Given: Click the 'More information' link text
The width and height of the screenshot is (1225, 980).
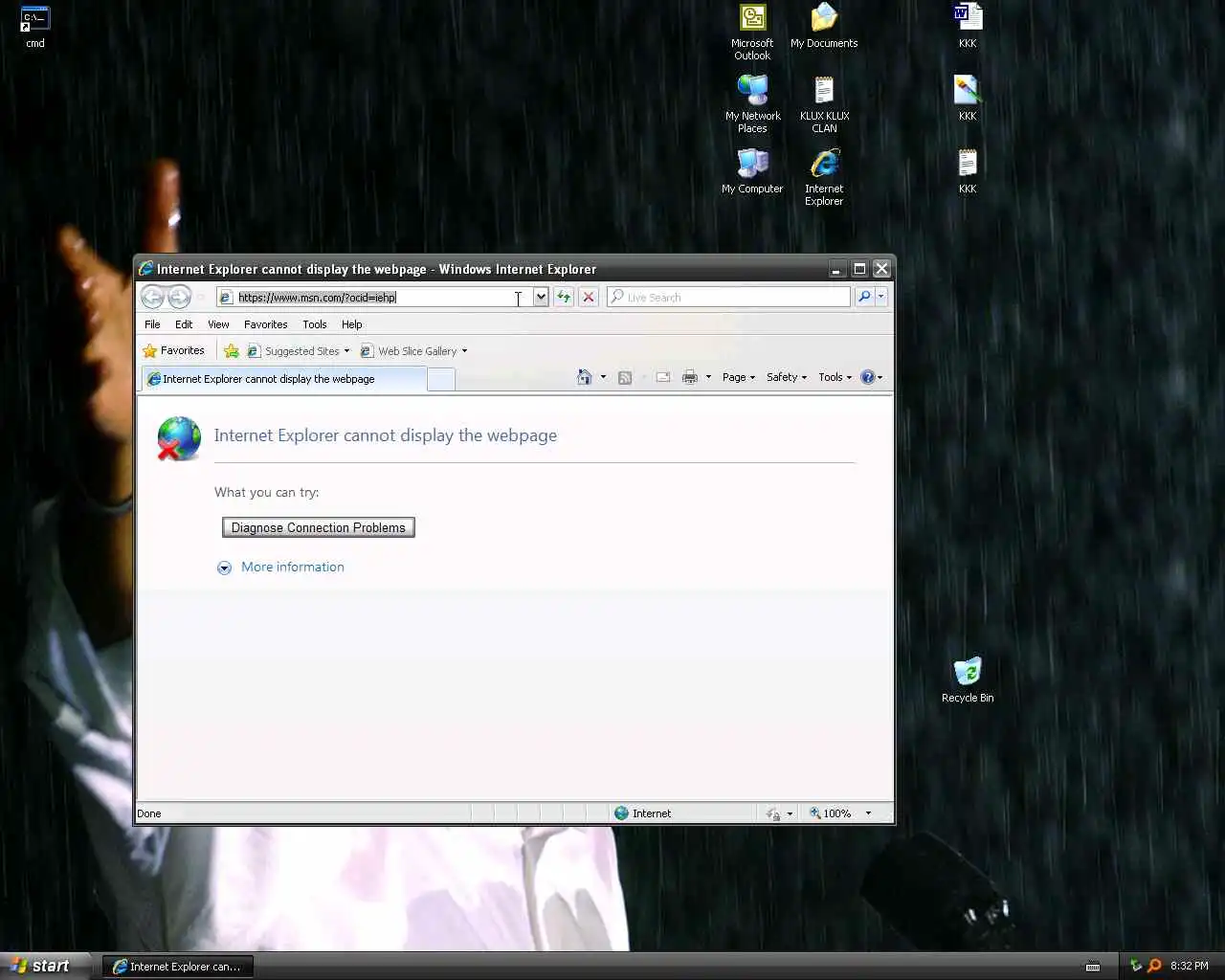Looking at the screenshot, I should [293, 567].
